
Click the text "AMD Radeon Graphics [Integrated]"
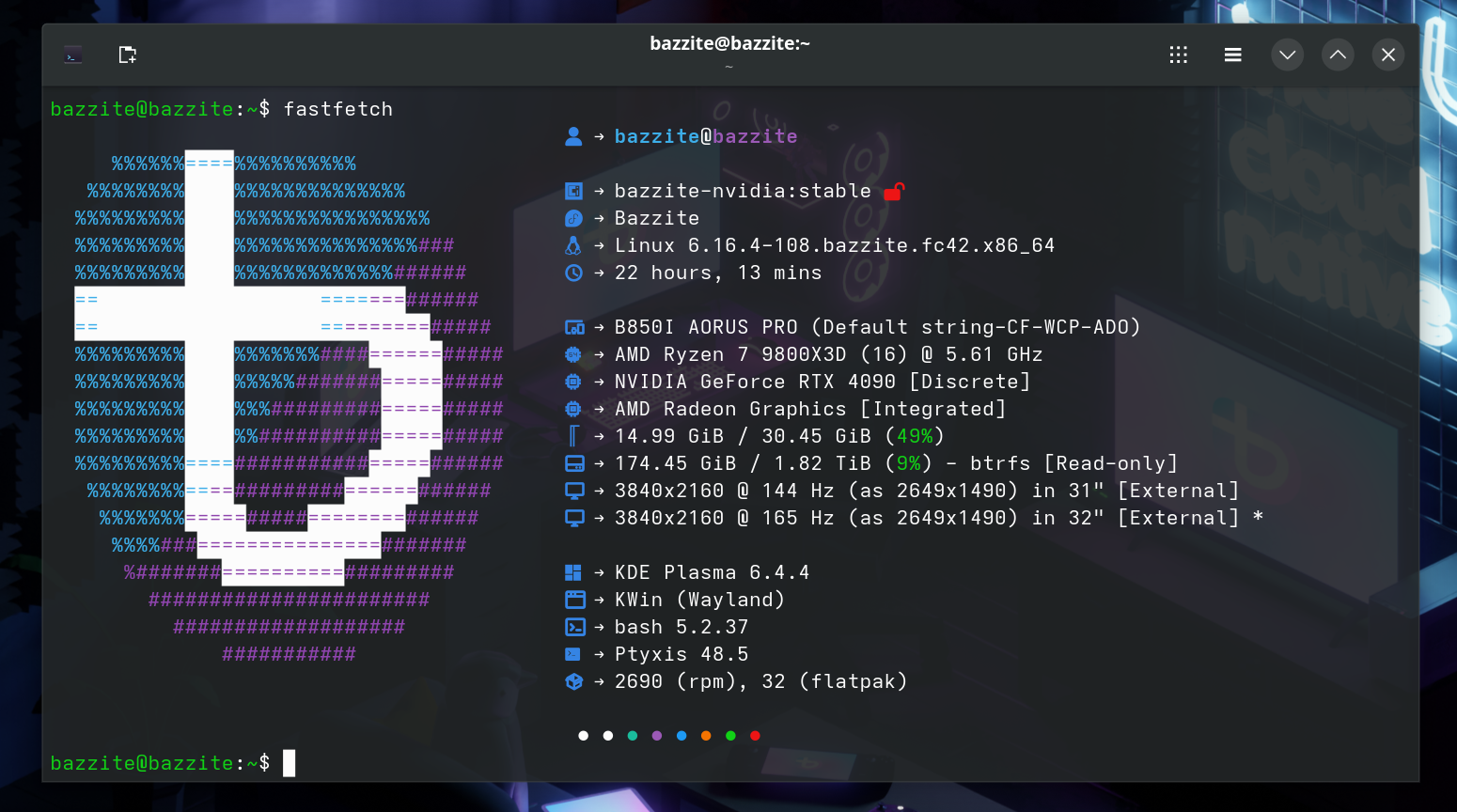click(x=810, y=409)
